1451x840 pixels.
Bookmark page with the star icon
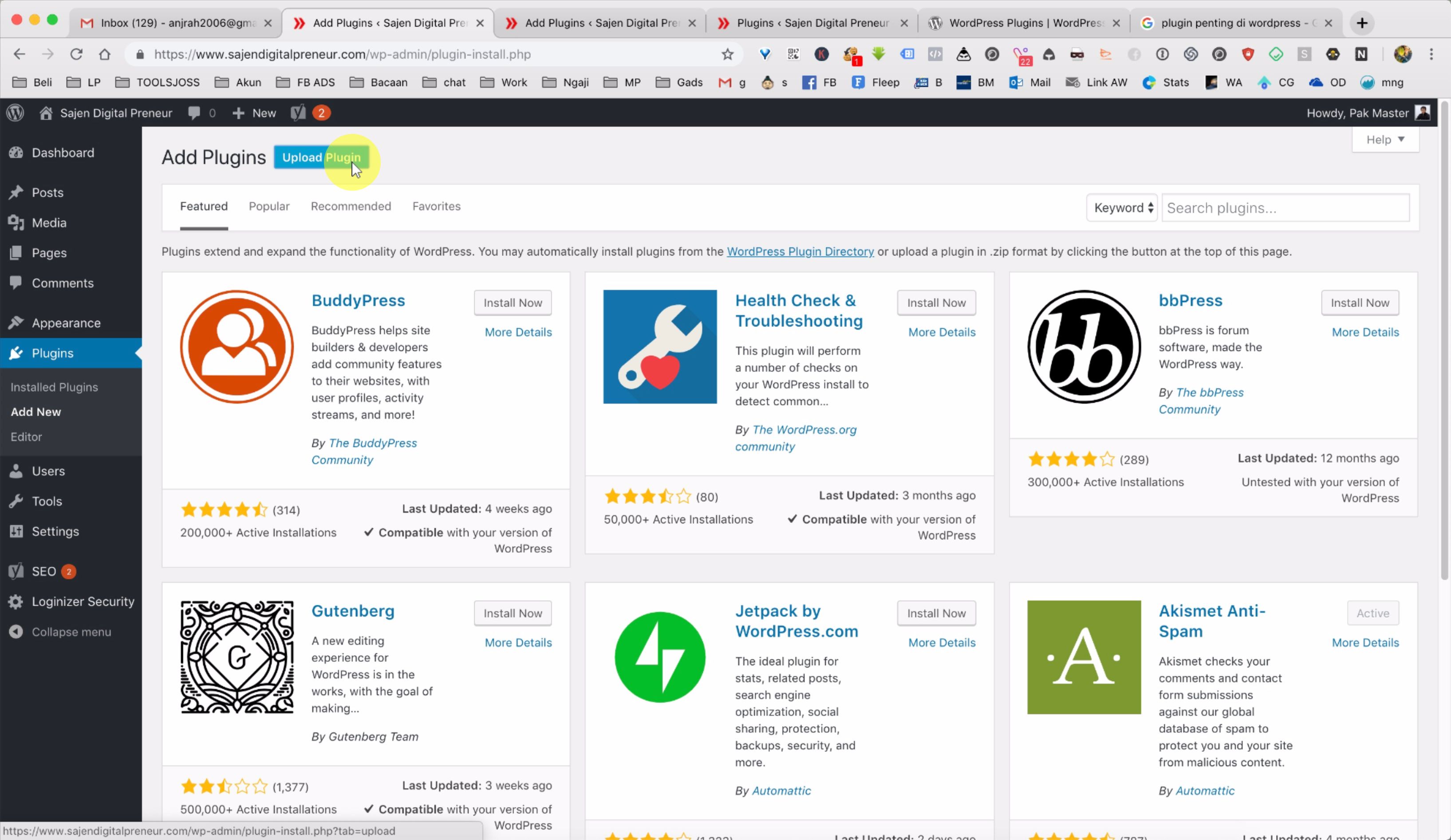pos(727,54)
